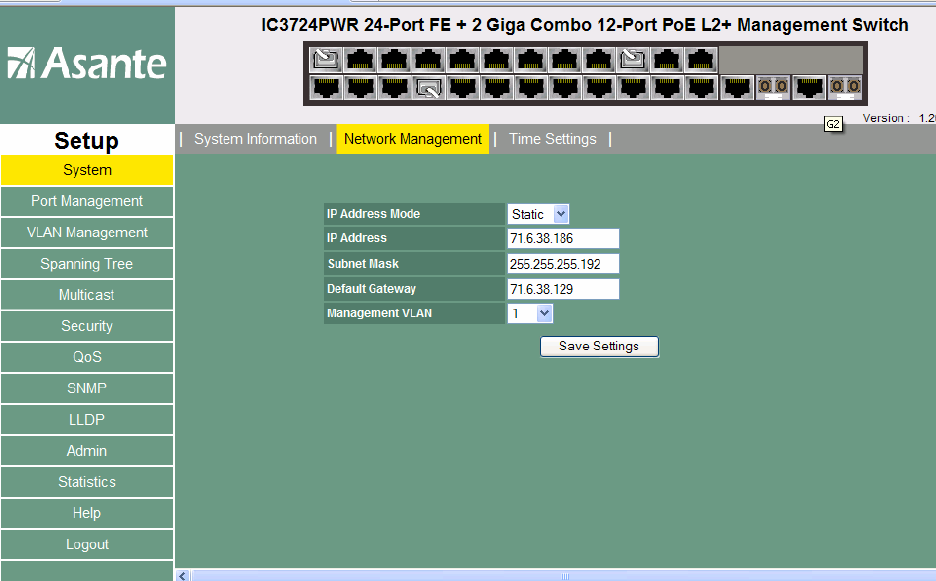Select the twelfth port in the bottom row
Image resolution: width=936 pixels, height=581 pixels.
click(701, 88)
